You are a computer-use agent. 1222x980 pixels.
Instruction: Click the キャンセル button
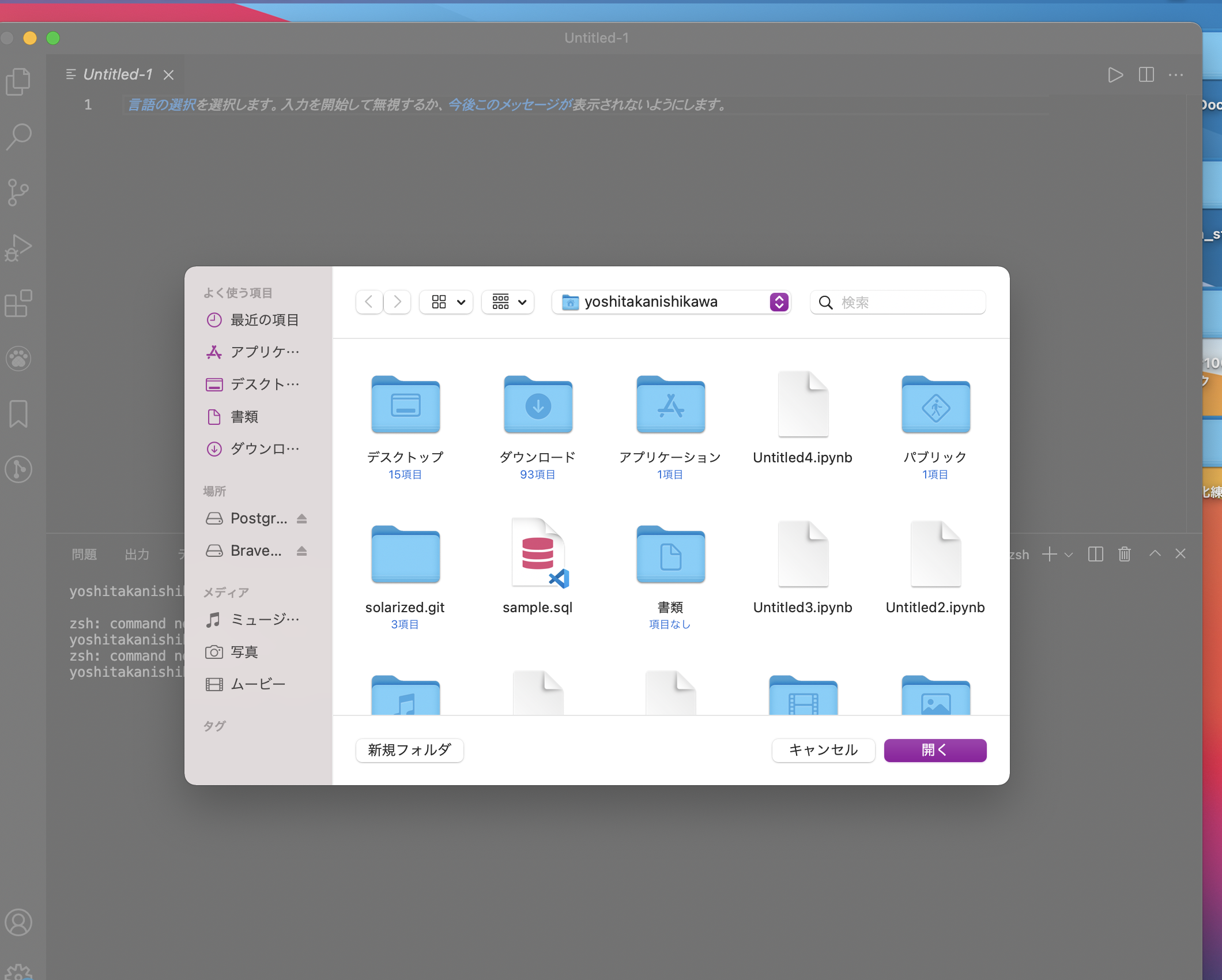[823, 750]
